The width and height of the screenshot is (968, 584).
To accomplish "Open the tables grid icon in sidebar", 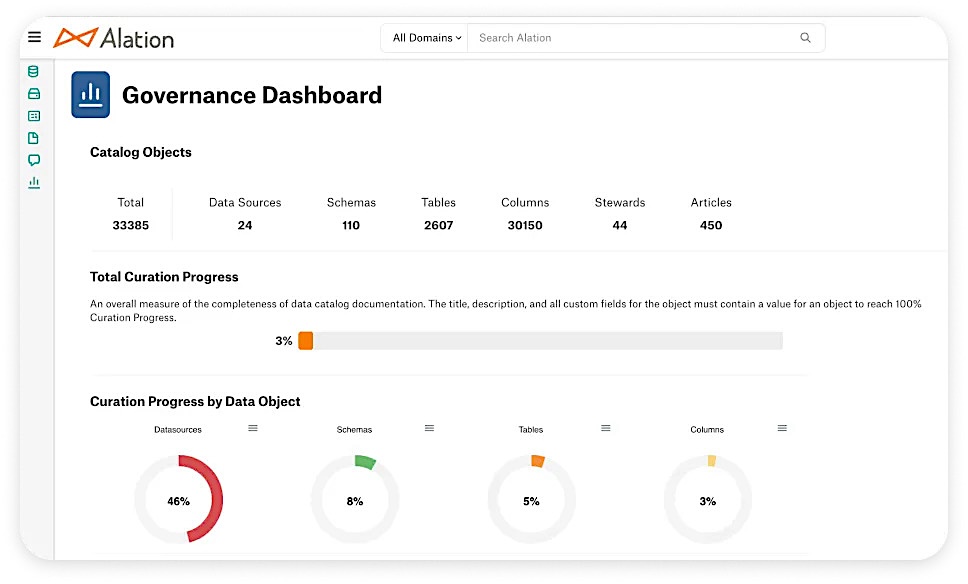I will pyautogui.click(x=33, y=115).
